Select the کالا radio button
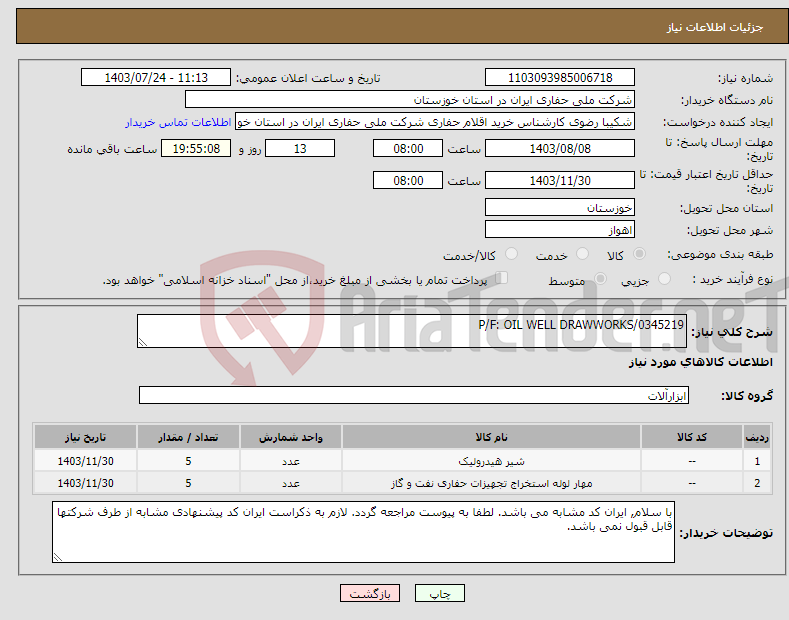789x620 pixels. point(639,254)
